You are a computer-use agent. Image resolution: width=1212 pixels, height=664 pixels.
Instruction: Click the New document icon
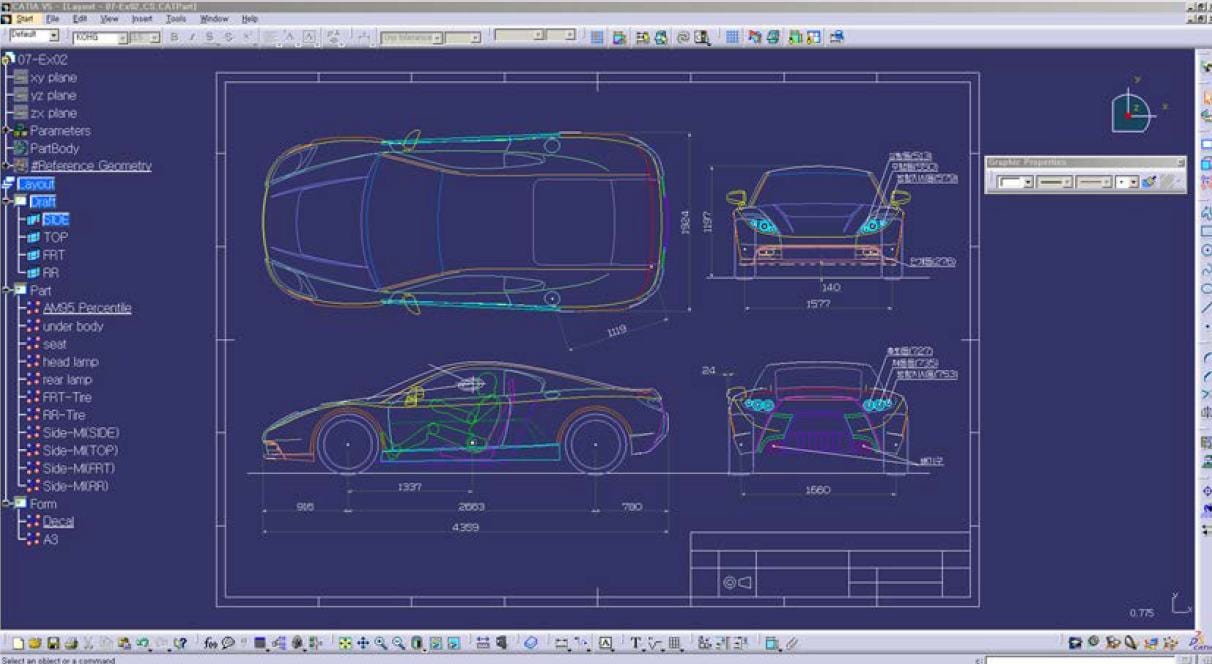(18, 643)
